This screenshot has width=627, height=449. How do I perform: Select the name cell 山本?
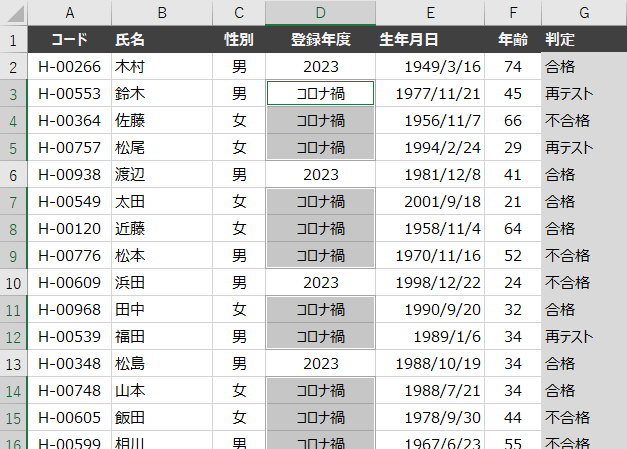(x=160, y=390)
